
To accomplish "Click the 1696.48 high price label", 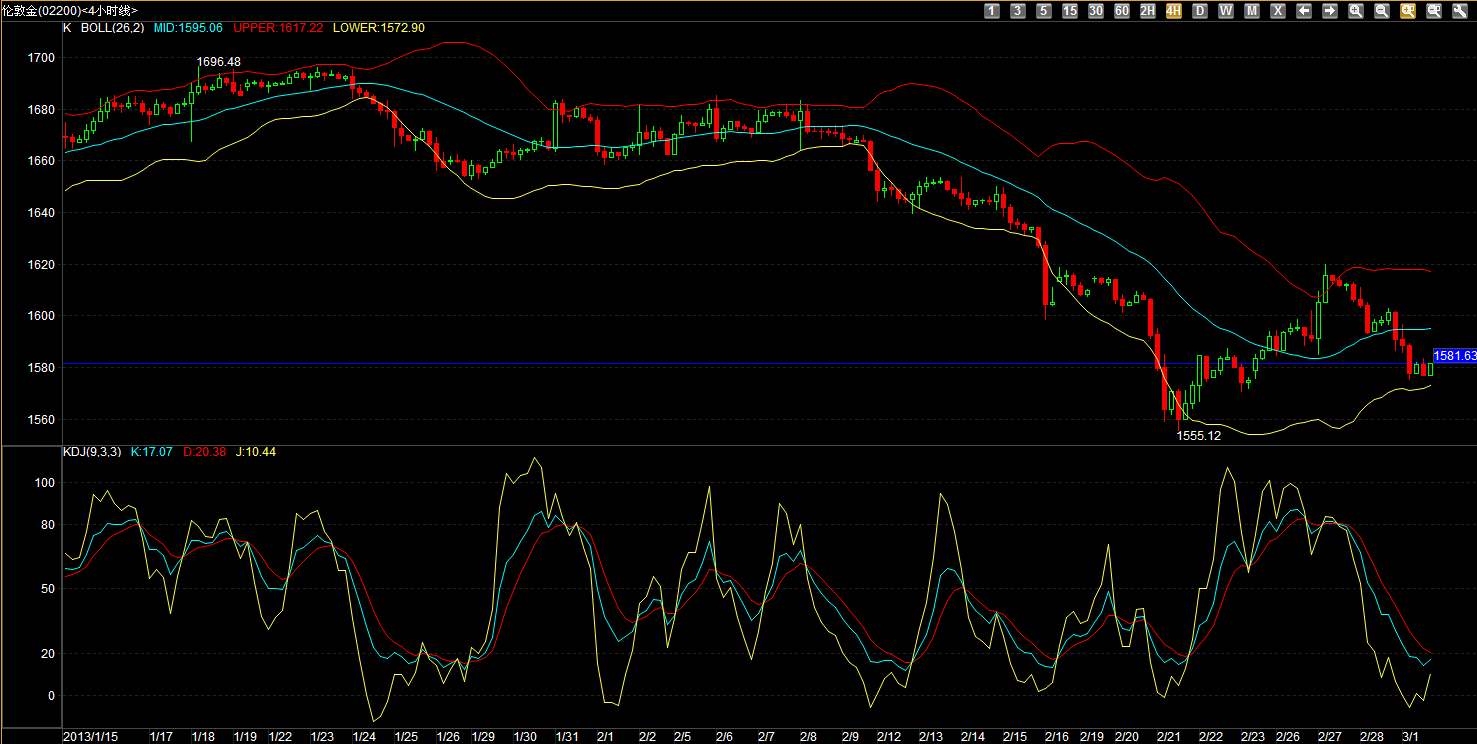I will click(218, 62).
